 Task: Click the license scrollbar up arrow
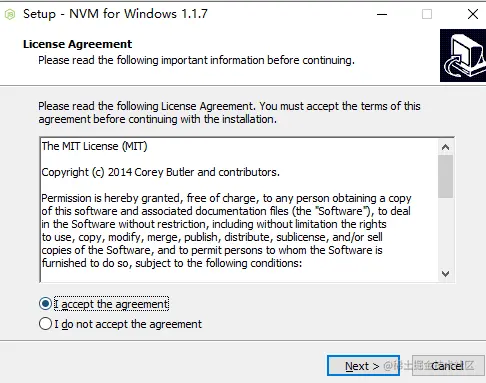445,147
